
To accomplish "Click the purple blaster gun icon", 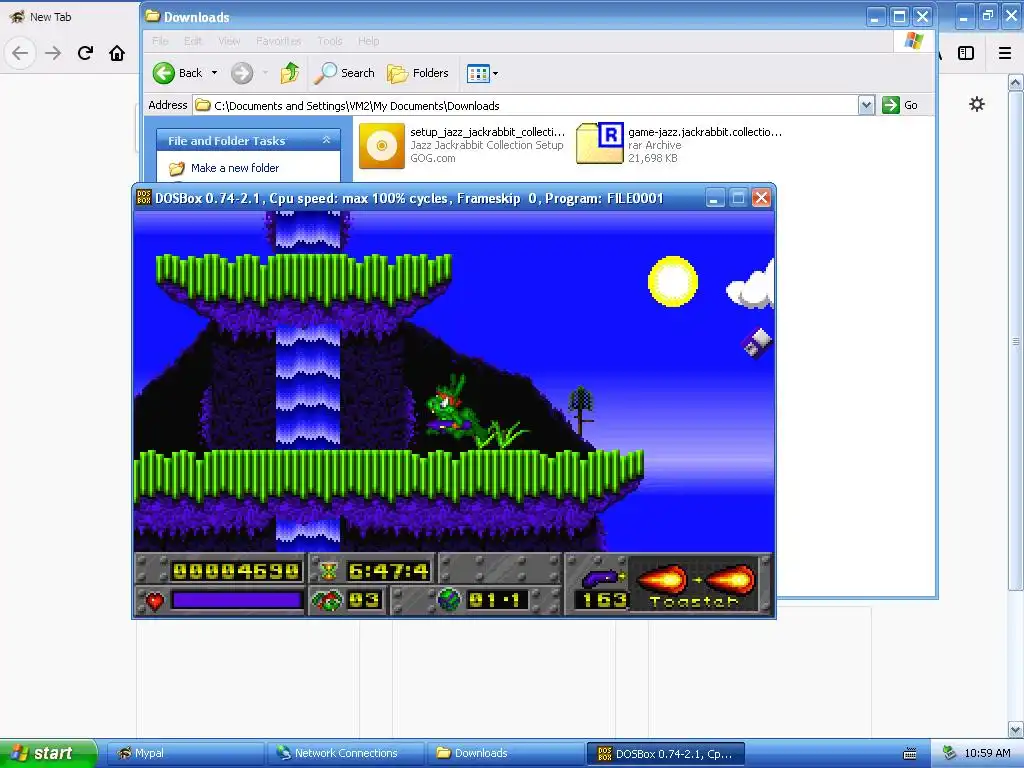I will (x=601, y=578).
